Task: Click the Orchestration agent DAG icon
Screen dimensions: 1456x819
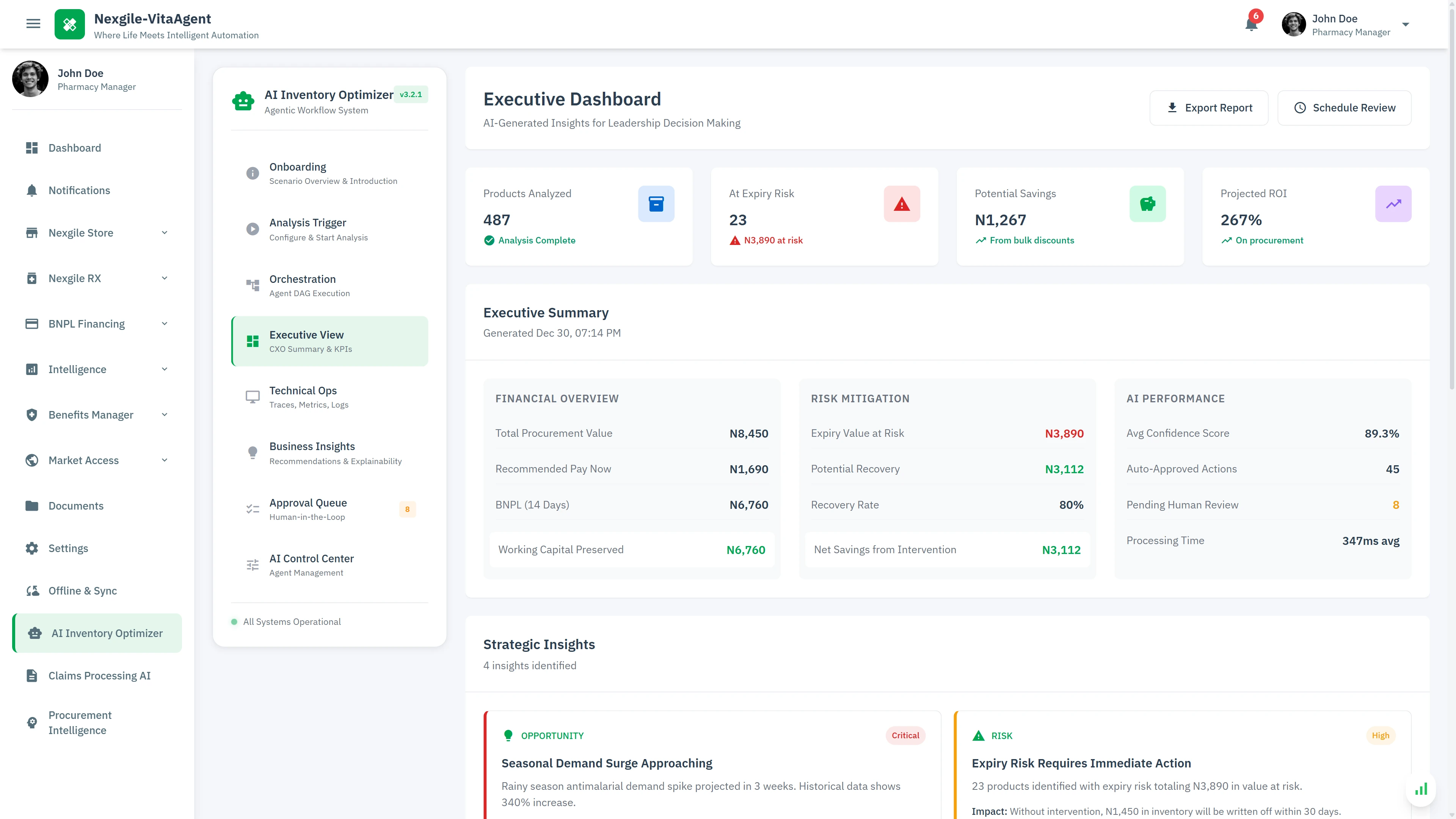Action: click(x=253, y=286)
